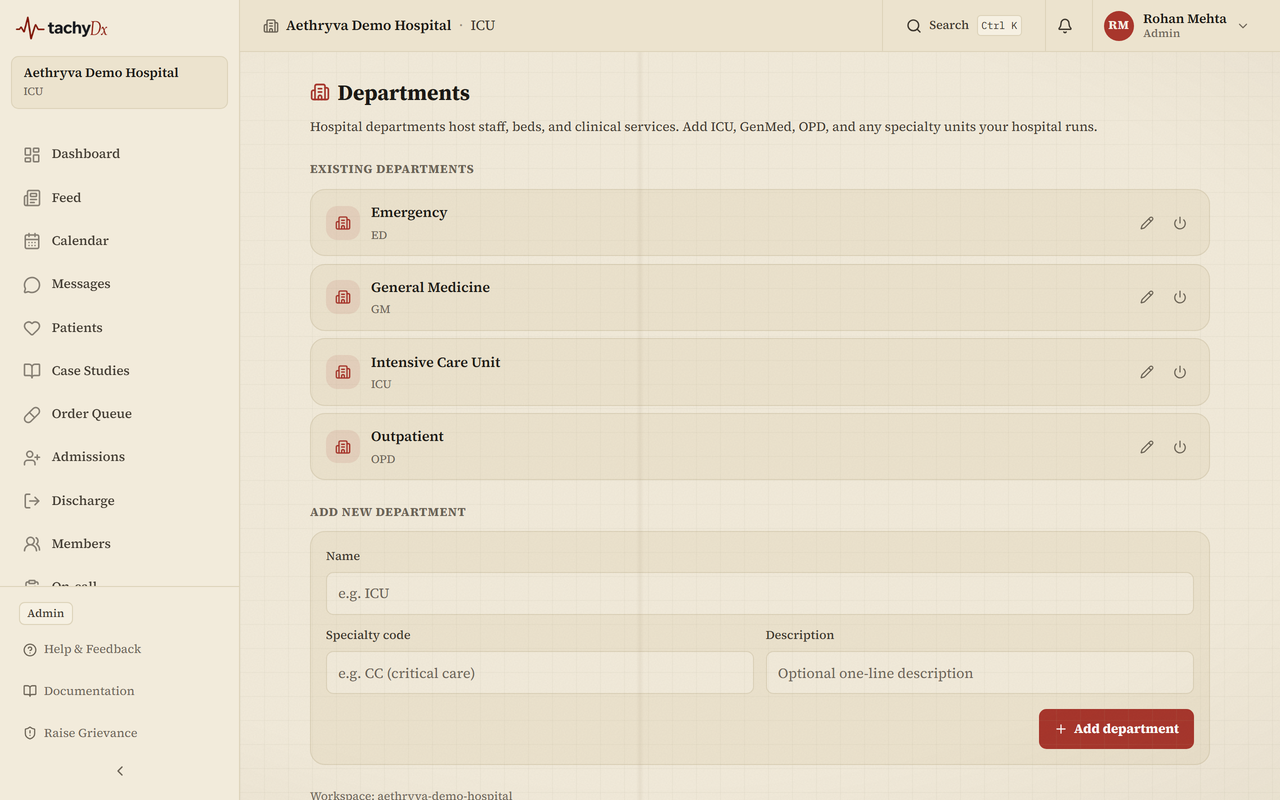Click the Members people icon
The image size is (1280, 800).
[32, 544]
